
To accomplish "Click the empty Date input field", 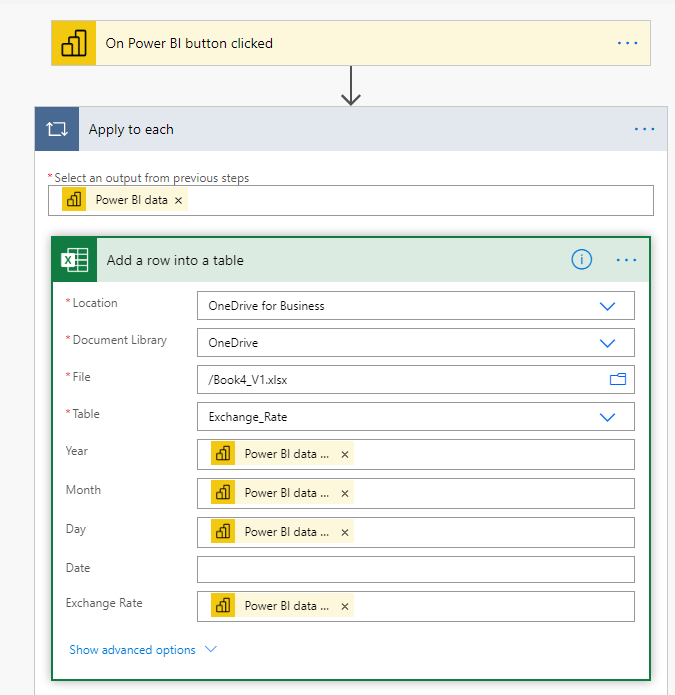I will tap(415, 569).
